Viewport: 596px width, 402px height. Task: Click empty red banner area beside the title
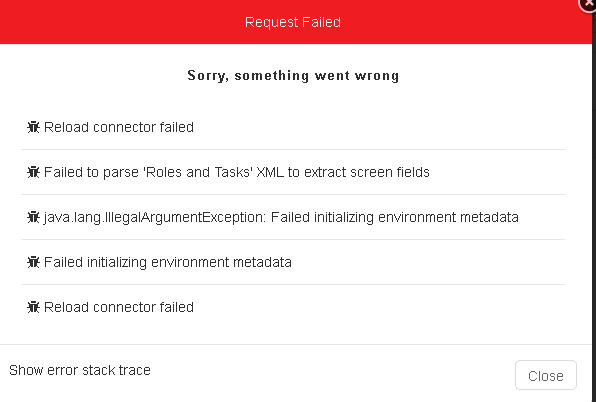click(114, 22)
